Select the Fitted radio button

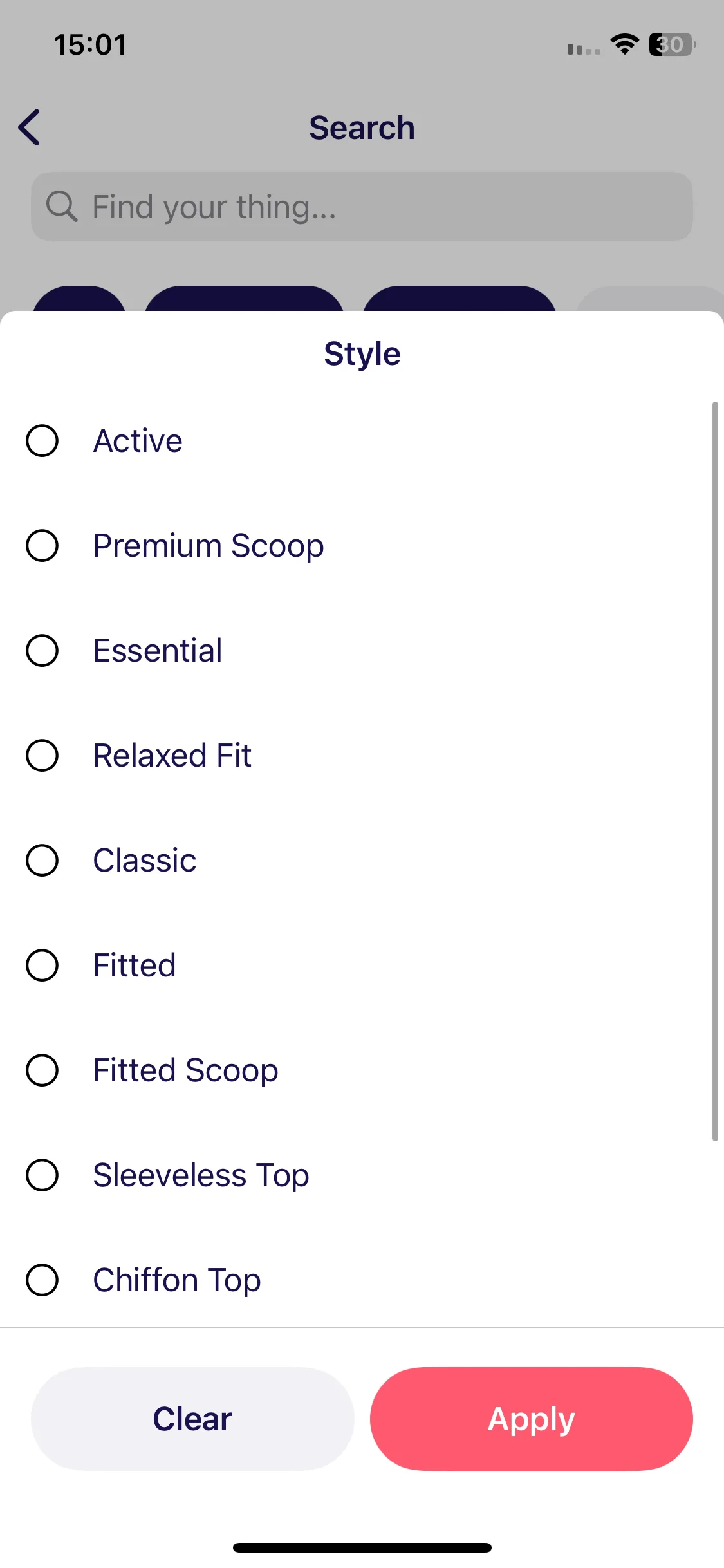coord(42,966)
